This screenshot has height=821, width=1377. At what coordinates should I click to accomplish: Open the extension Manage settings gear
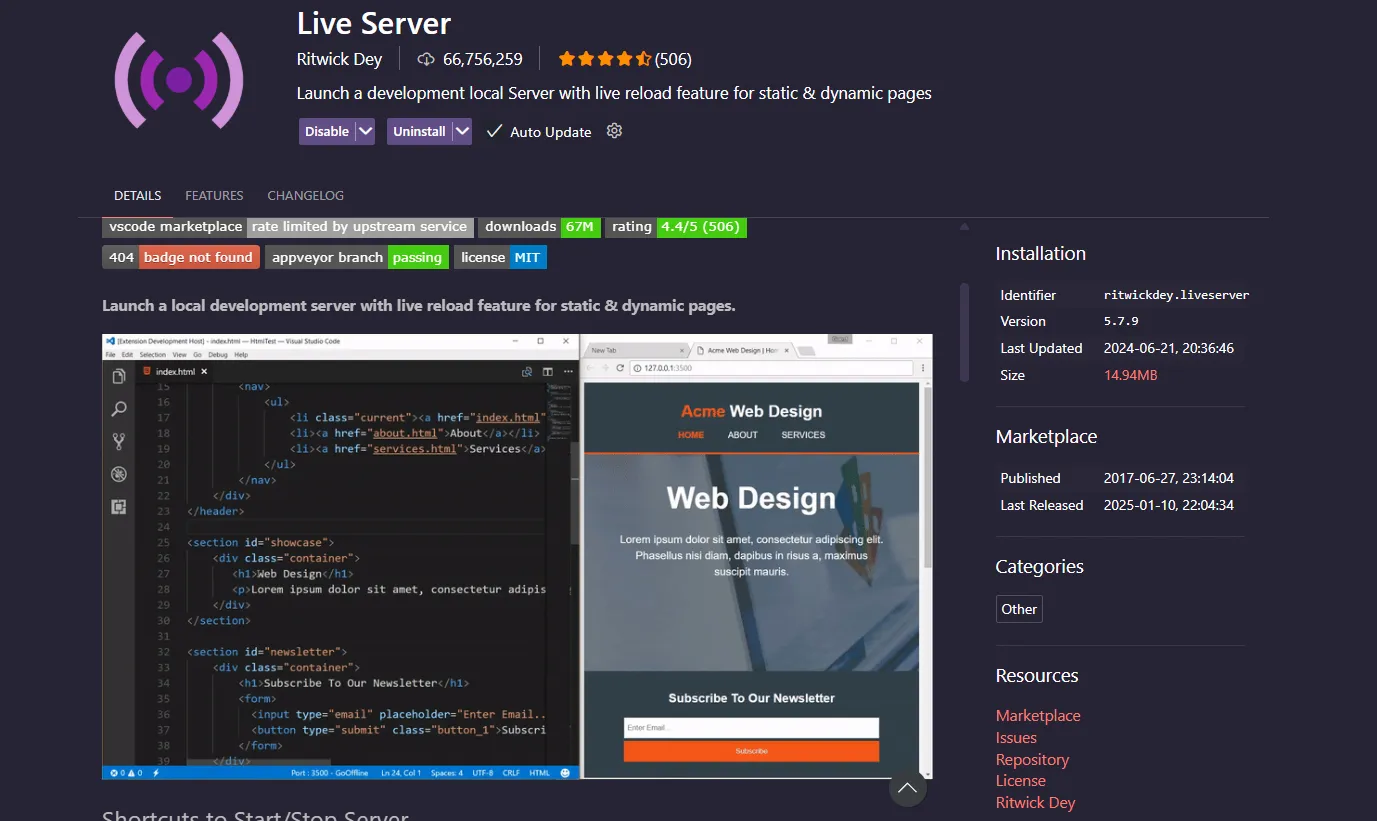tap(613, 131)
